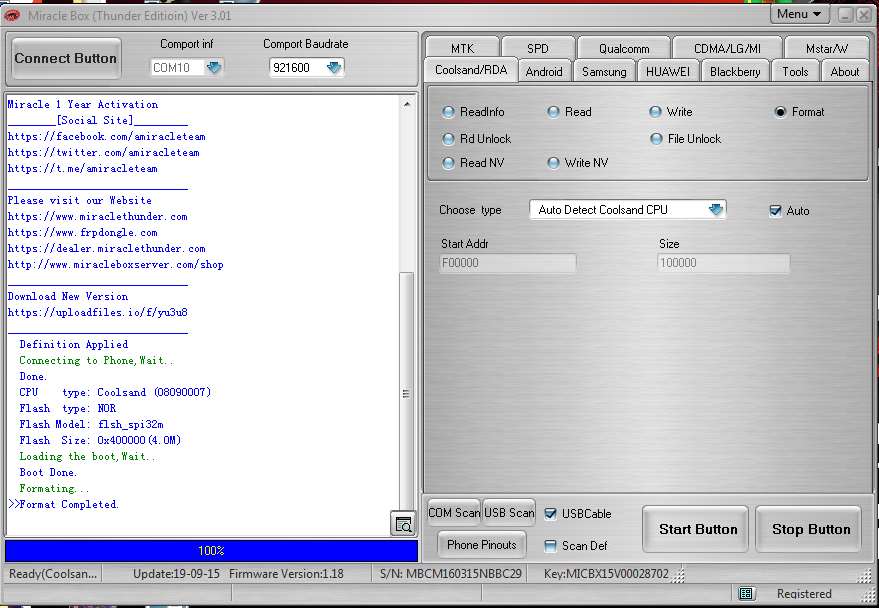The height and width of the screenshot is (608, 879).
Task: Click the Flash Model flsh_spi32m log line
Action: click(x=91, y=425)
